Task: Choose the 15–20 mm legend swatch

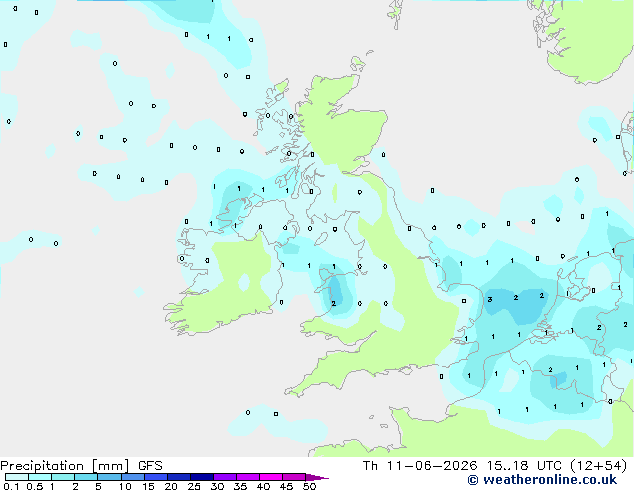Action: (x=156, y=477)
